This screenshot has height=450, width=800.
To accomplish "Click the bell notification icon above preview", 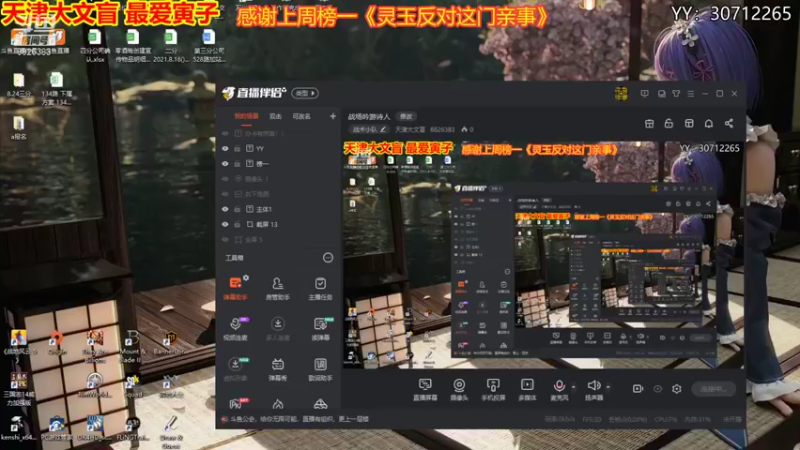I will coord(709,123).
